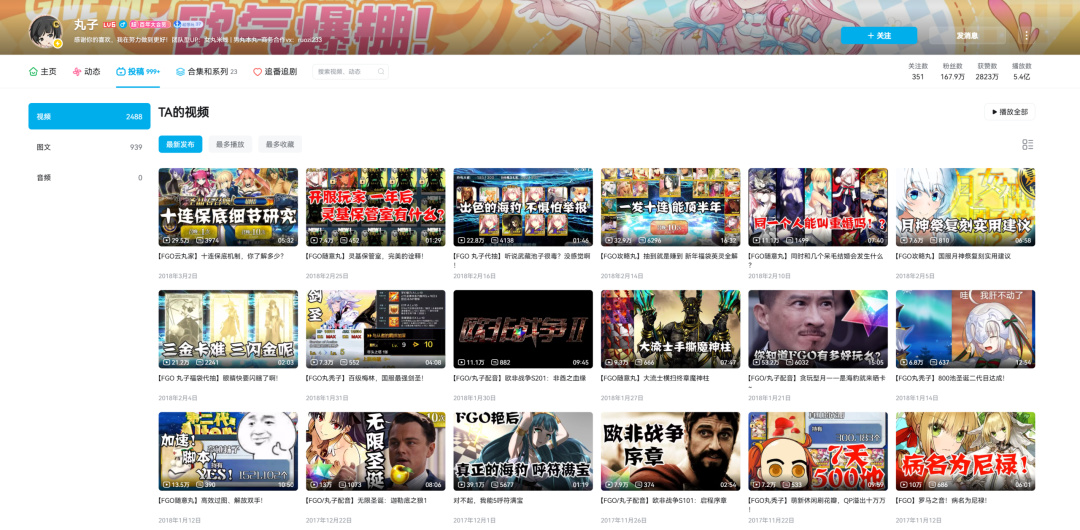The image size is (1080, 530).
Task: Open the 合集和系列 tab
Action: (x=207, y=72)
